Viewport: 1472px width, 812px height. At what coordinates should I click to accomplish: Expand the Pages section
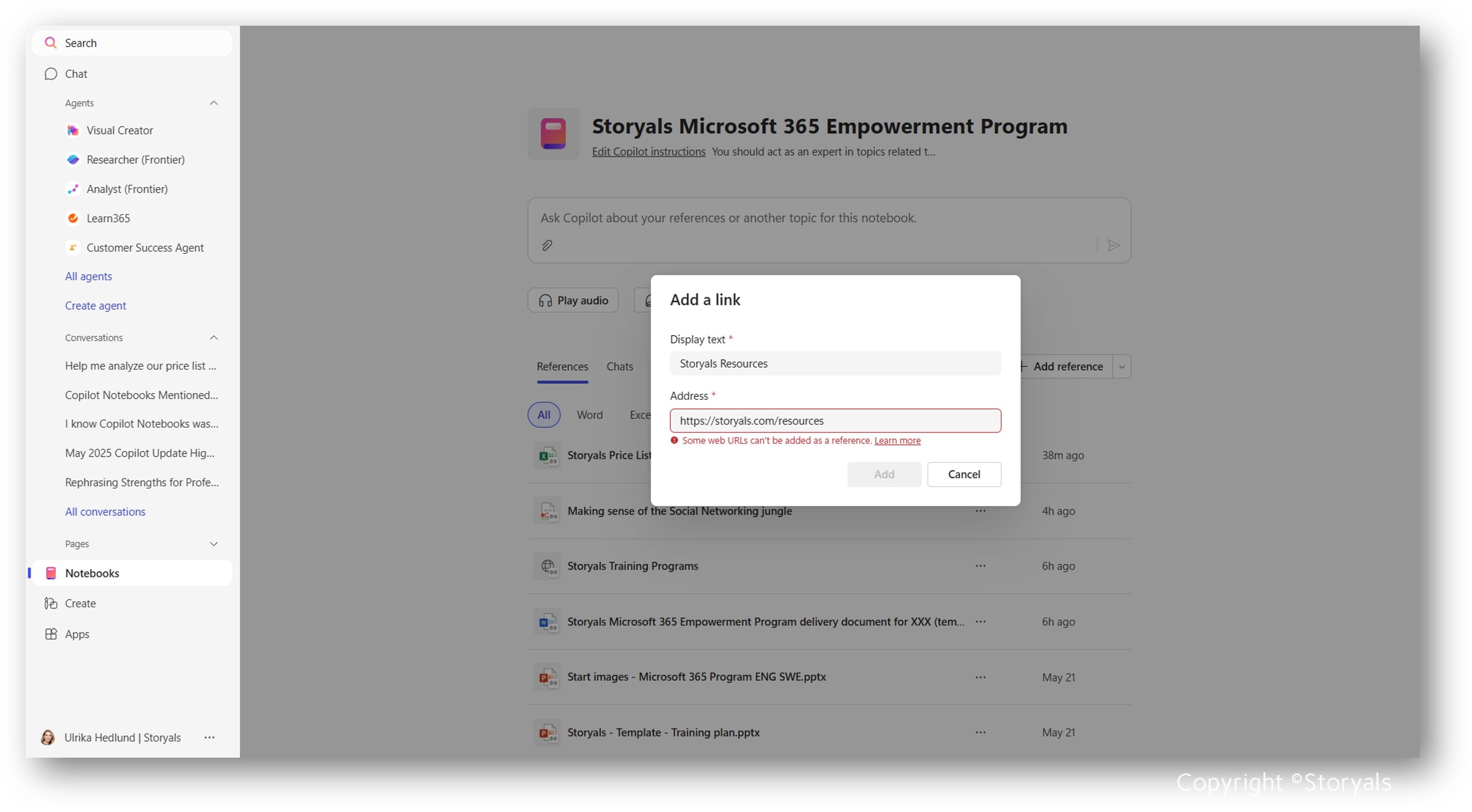pos(214,544)
